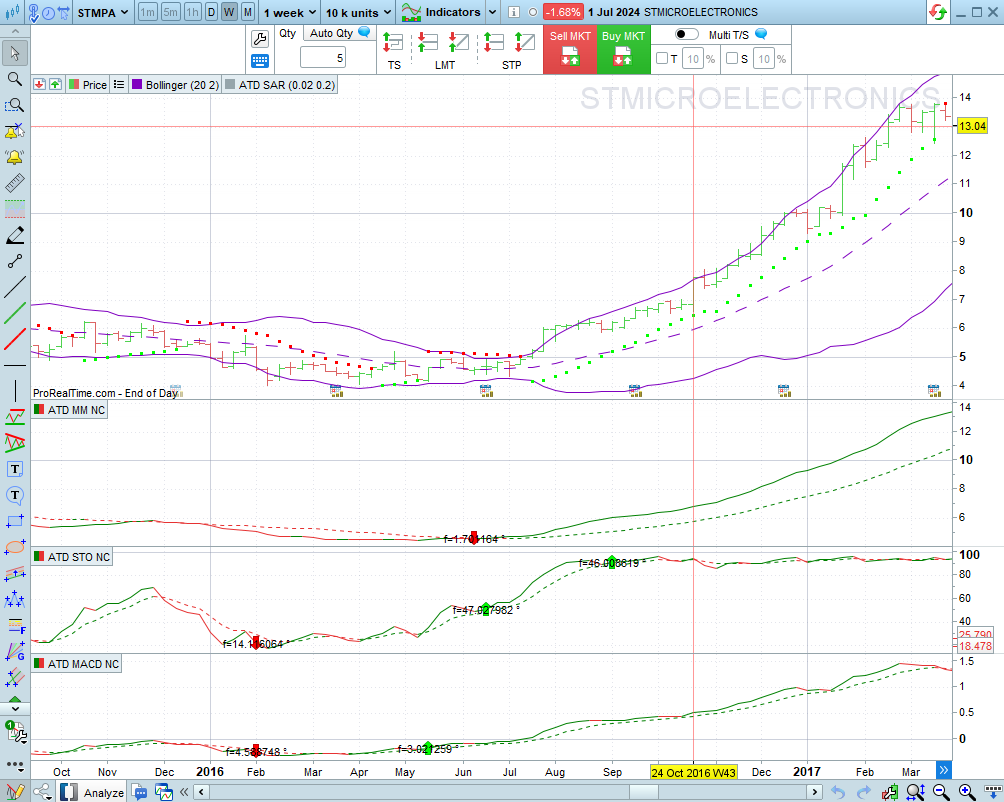Toggle the Multi T/S switch
The image size is (1004, 802).
686,35
